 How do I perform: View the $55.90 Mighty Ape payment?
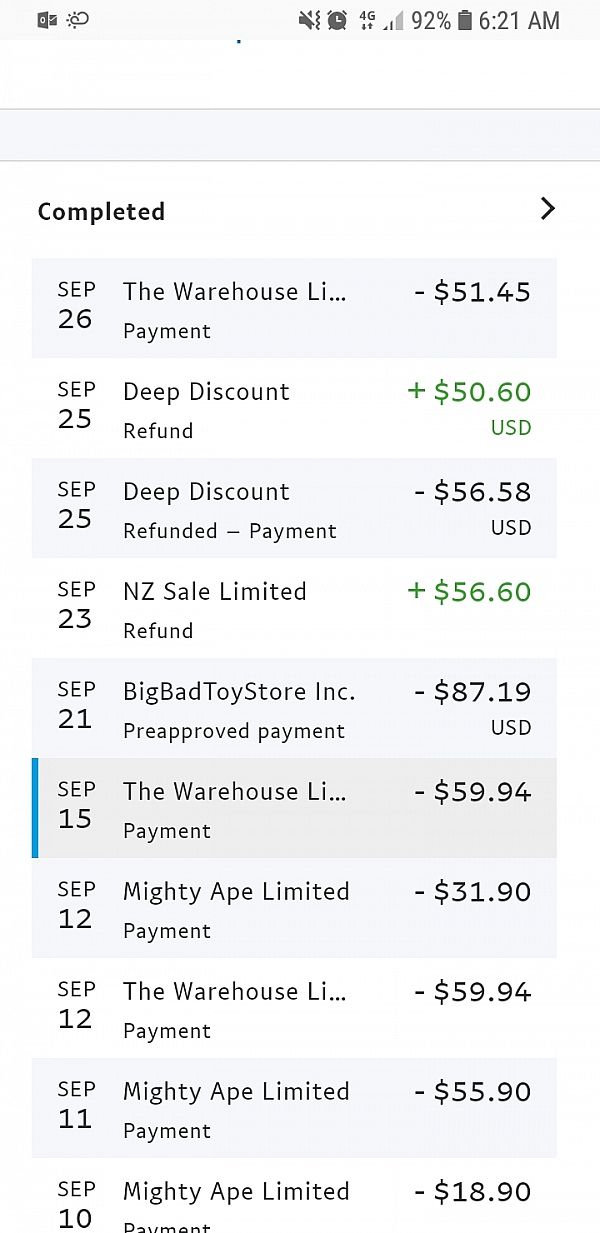coord(294,1108)
